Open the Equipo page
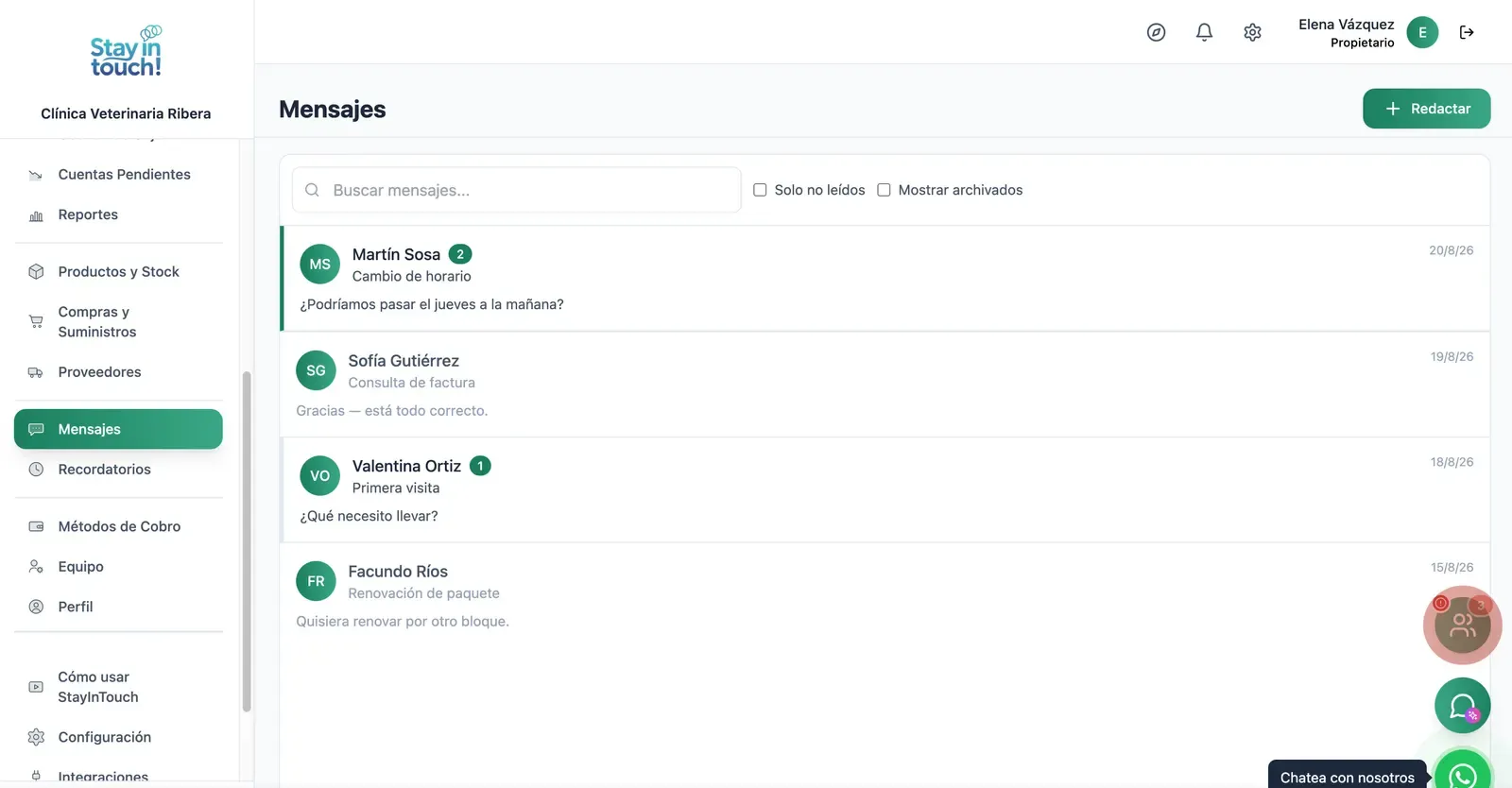Image resolution: width=1512 pixels, height=788 pixels. coord(118,567)
